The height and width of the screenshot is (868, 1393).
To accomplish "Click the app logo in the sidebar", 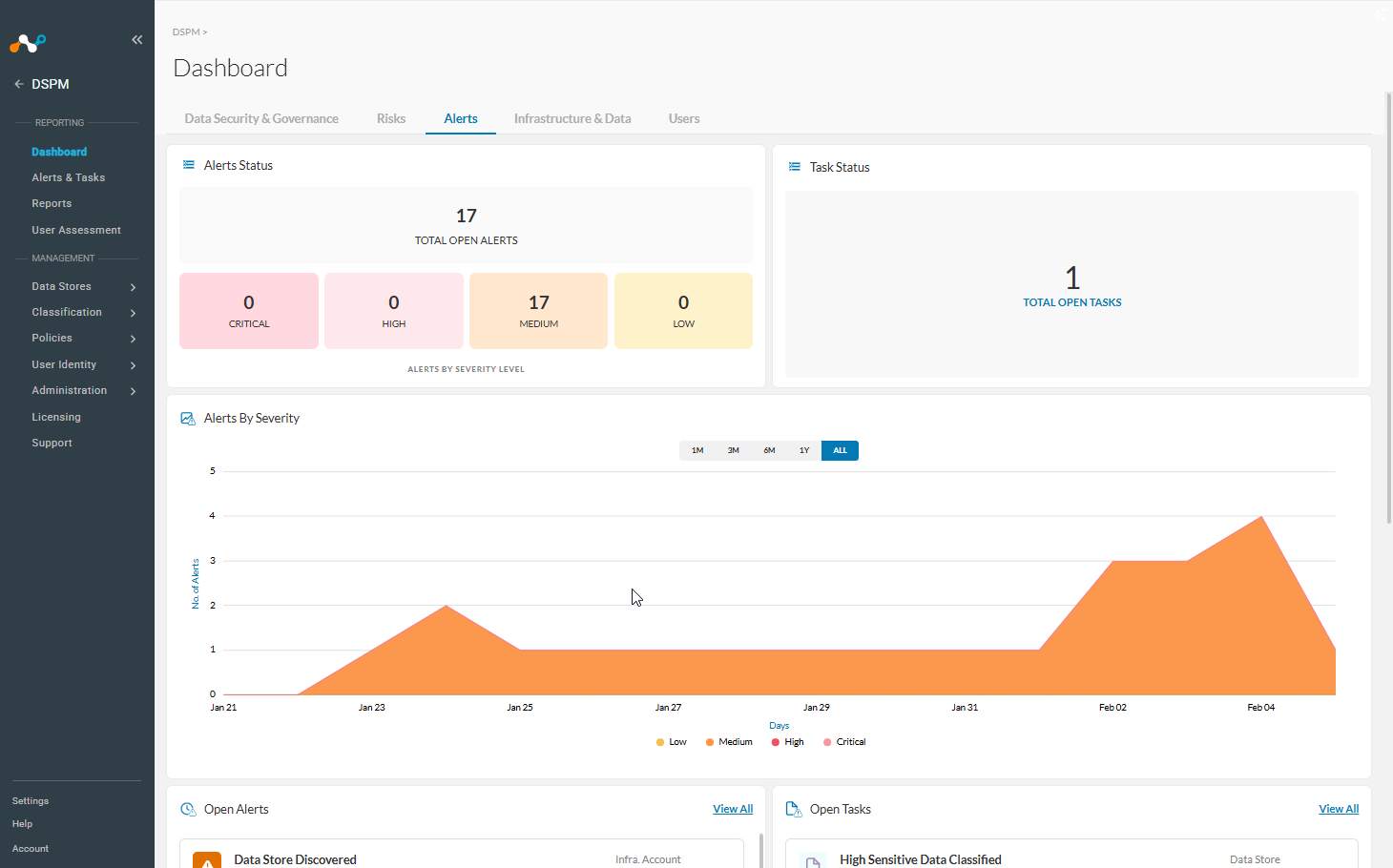I will click(x=28, y=43).
